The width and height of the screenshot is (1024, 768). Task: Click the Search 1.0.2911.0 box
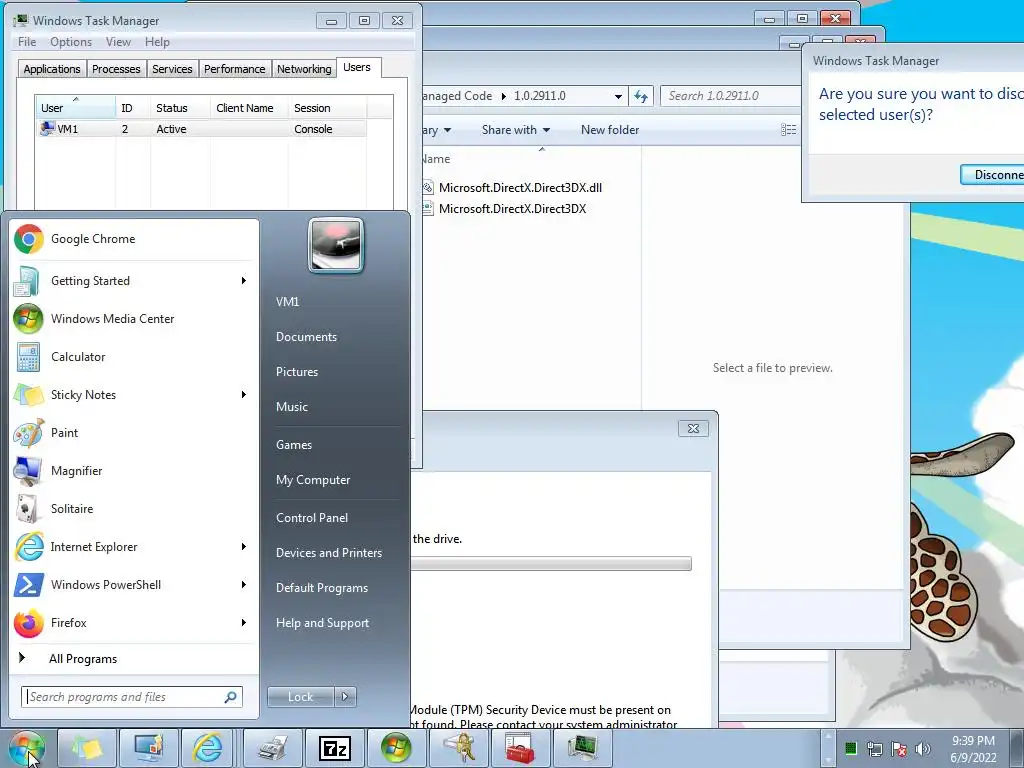point(730,97)
